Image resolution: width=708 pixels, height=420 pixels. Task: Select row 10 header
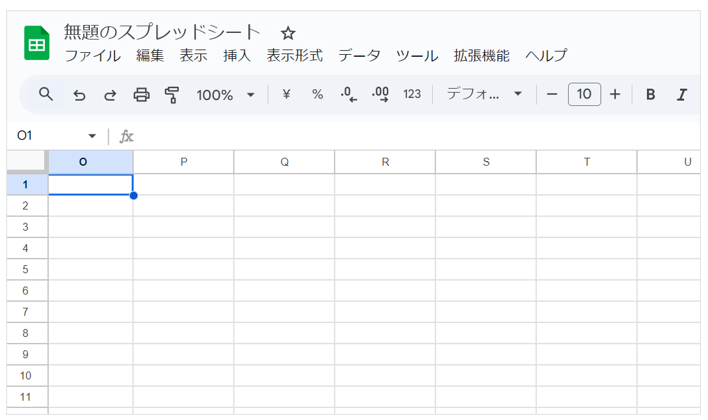pos(27,375)
